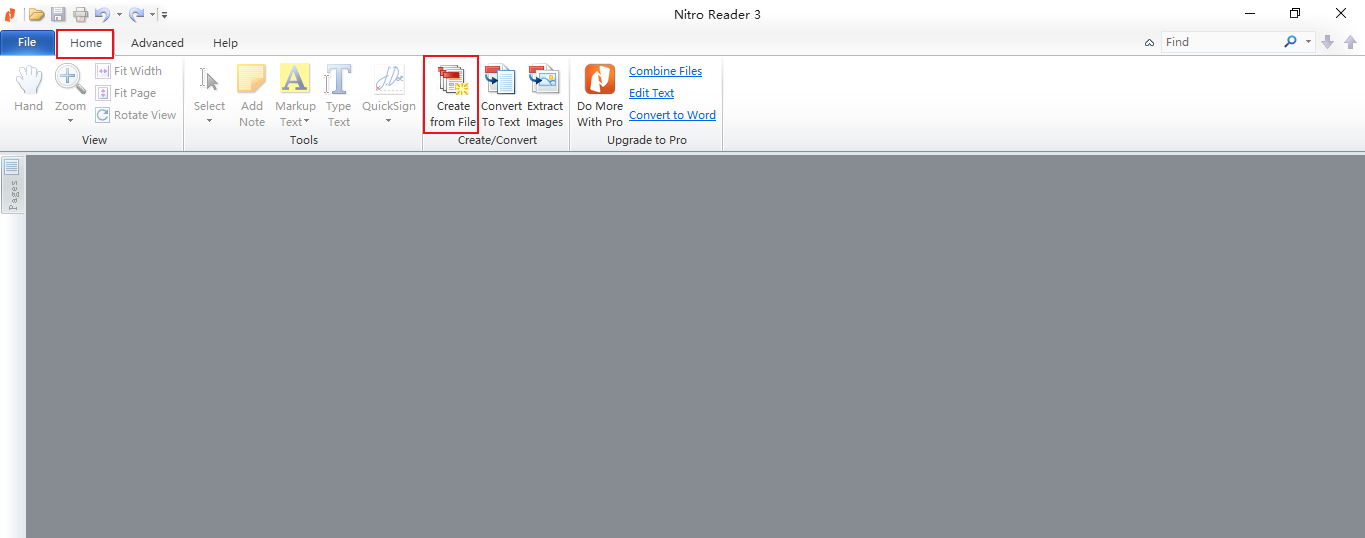Undo the last action with the arrow icon

pyautogui.click(x=102, y=14)
